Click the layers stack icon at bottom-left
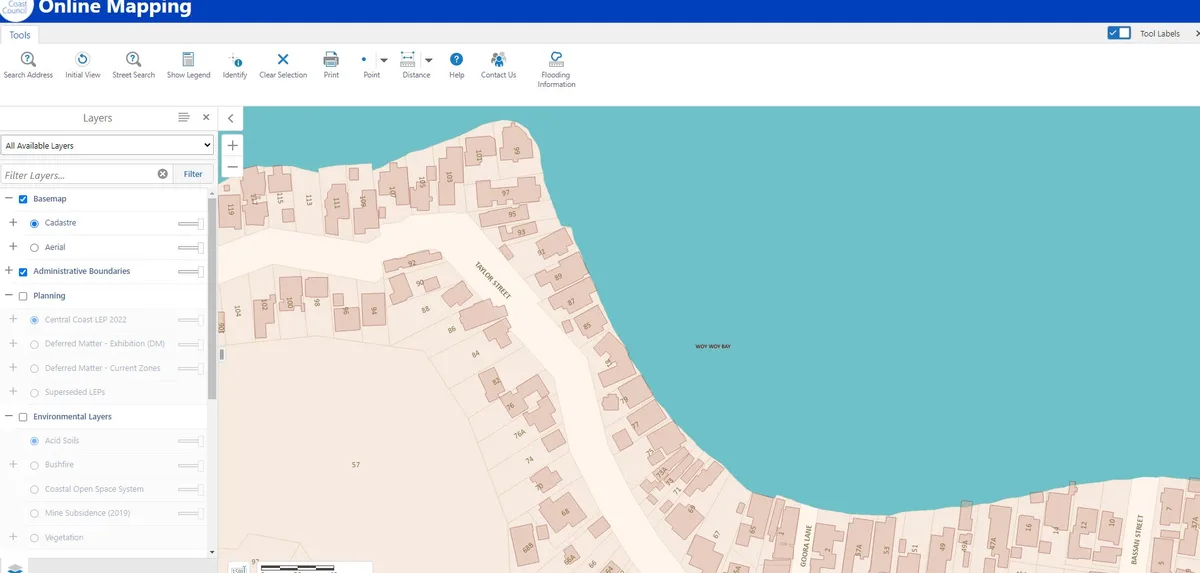 tap(15, 568)
